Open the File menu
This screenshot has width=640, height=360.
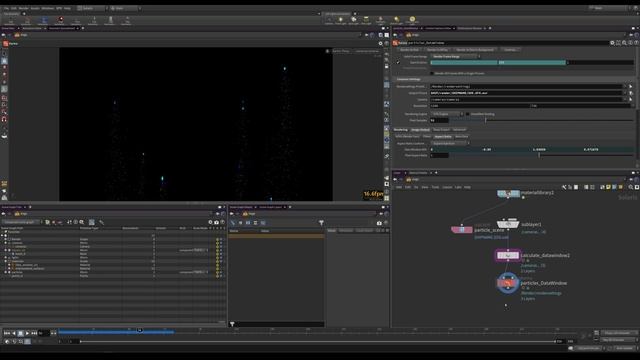click(6, 8)
